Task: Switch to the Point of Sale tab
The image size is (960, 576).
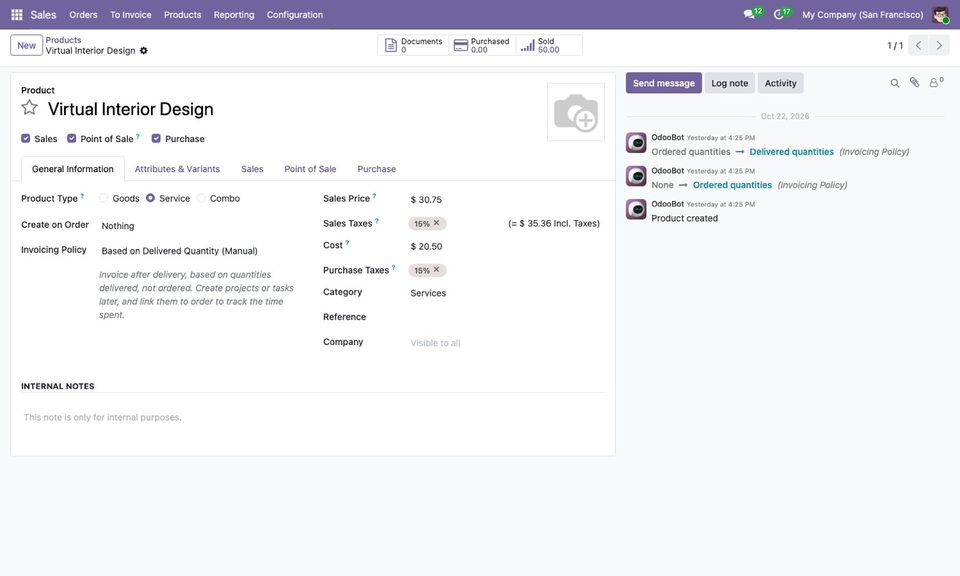Action: point(310,169)
